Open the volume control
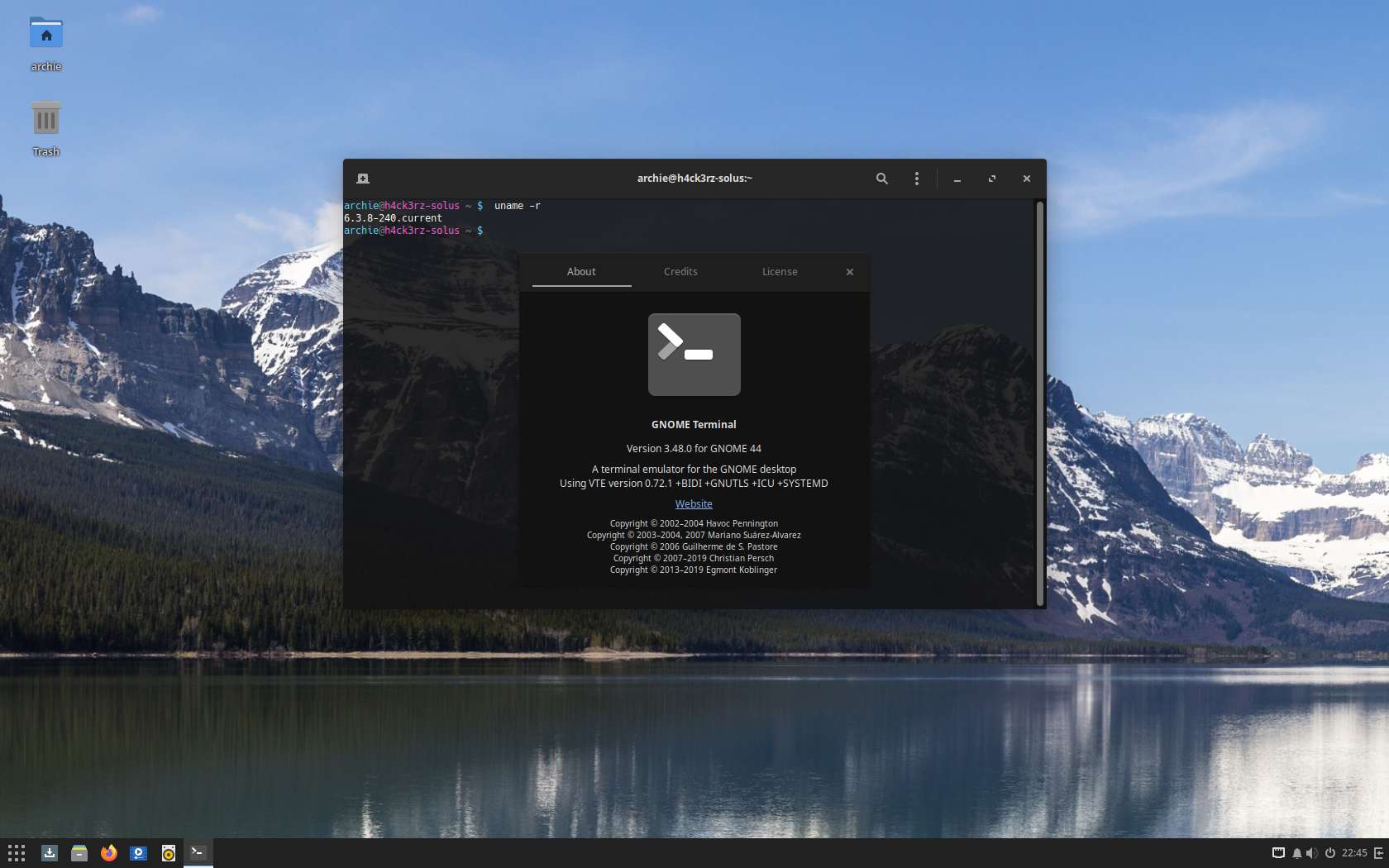The height and width of the screenshot is (868, 1389). [1311, 853]
